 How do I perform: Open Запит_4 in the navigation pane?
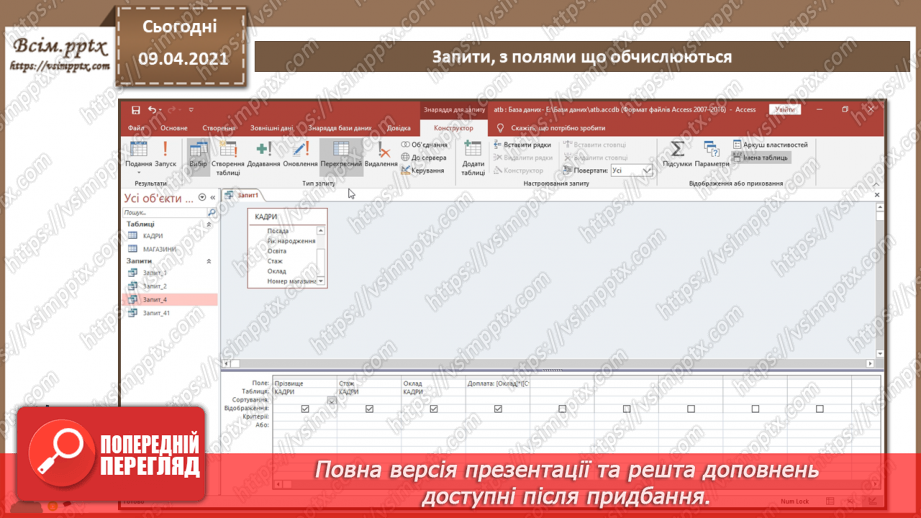(x=155, y=299)
